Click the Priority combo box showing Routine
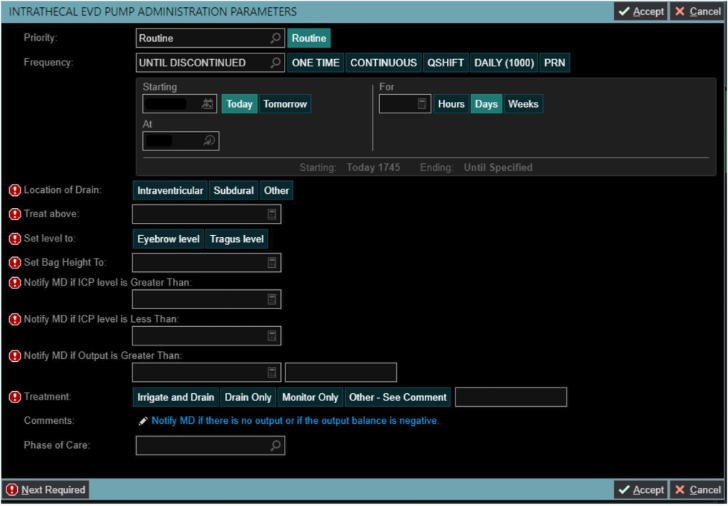The image size is (728, 506). 210,38
